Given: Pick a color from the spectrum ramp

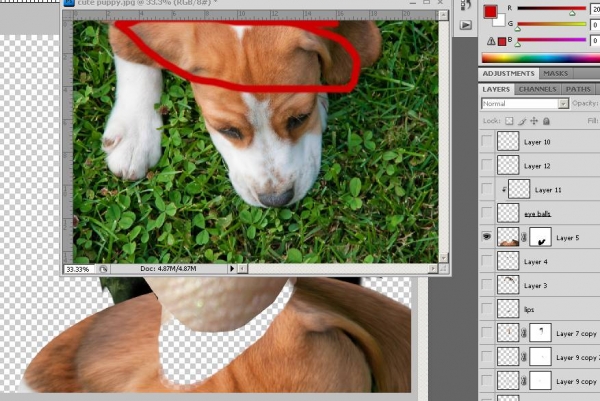Looking at the screenshot, I should [541, 58].
